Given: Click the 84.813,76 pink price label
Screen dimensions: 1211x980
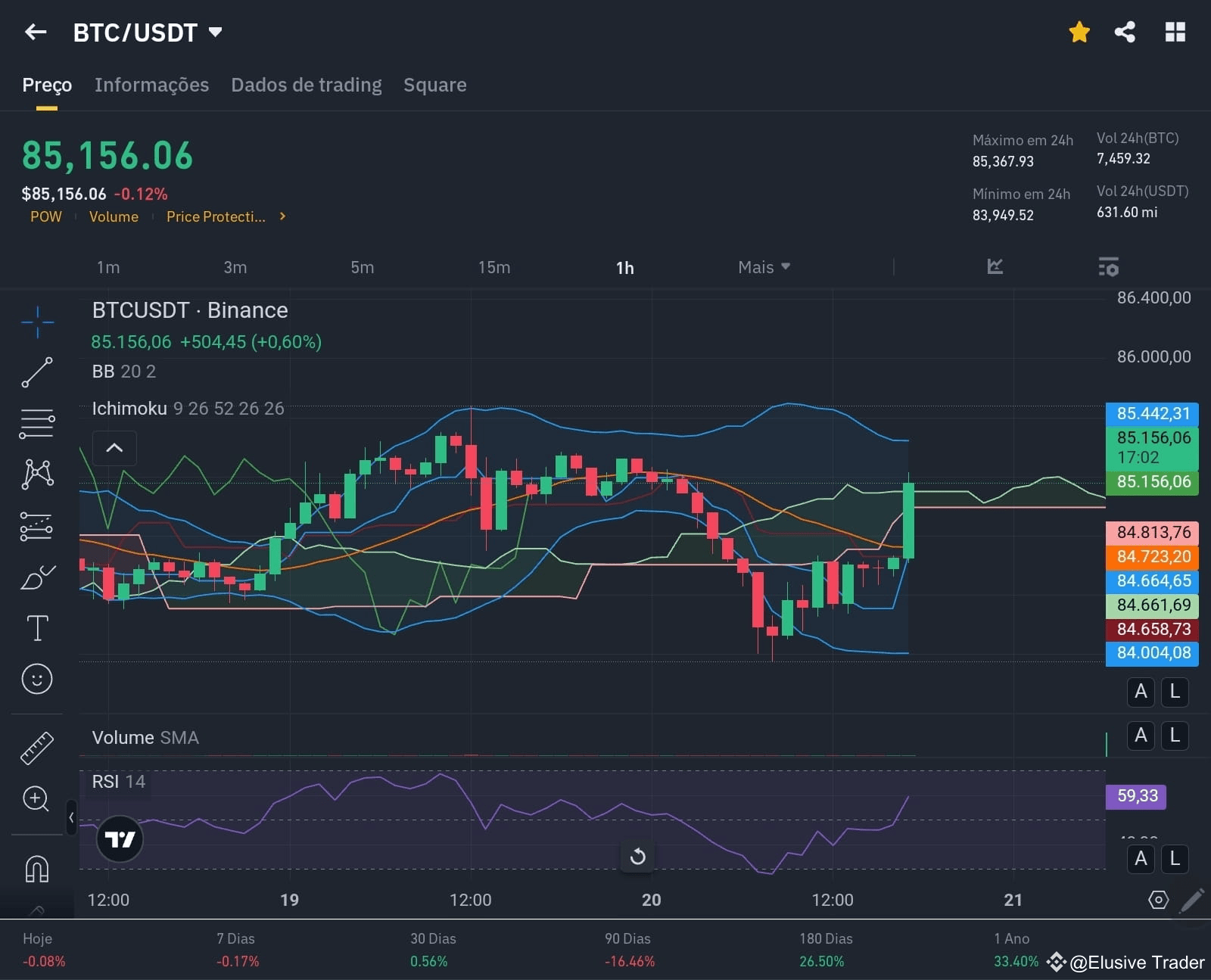Looking at the screenshot, I should (1152, 533).
